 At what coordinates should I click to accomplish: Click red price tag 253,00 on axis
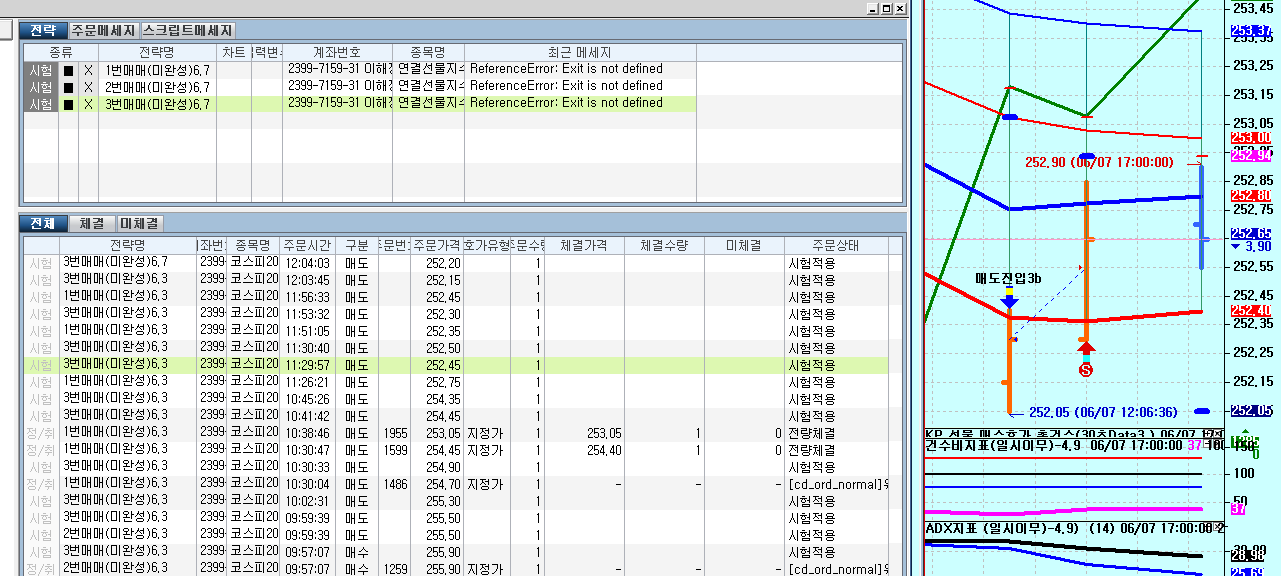click(1250, 138)
